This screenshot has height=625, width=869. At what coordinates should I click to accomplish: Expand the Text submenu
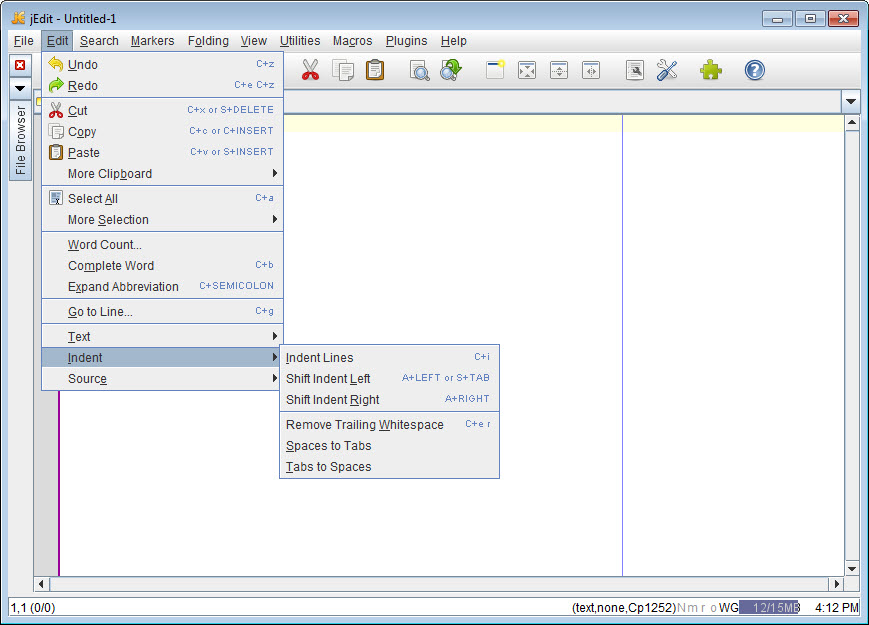point(162,337)
